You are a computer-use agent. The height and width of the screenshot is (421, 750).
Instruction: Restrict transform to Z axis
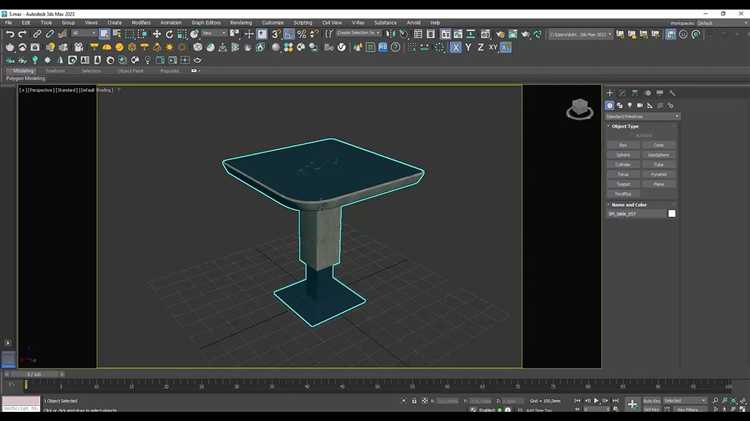click(480, 47)
